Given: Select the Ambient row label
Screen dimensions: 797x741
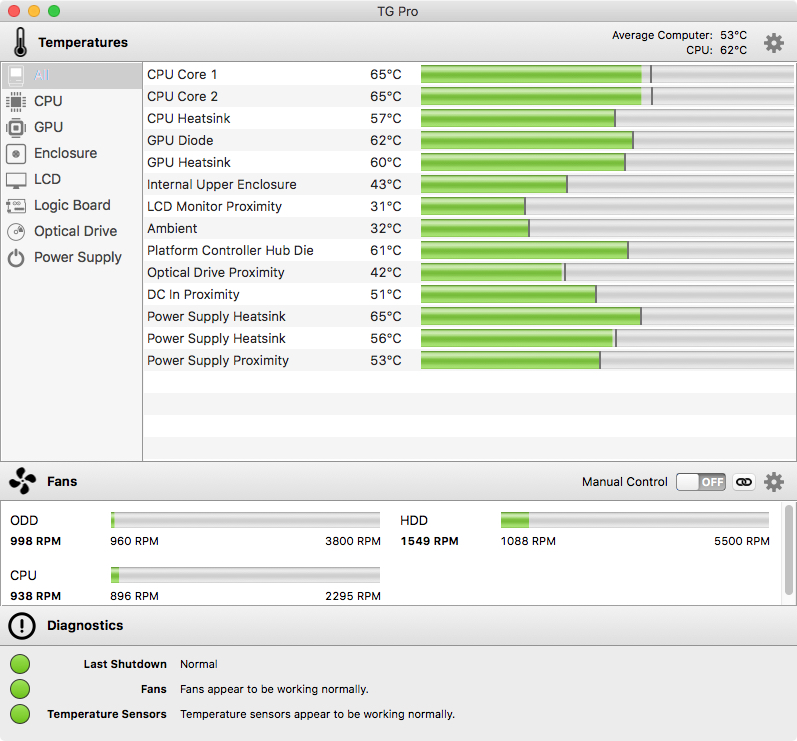Looking at the screenshot, I should [x=172, y=229].
